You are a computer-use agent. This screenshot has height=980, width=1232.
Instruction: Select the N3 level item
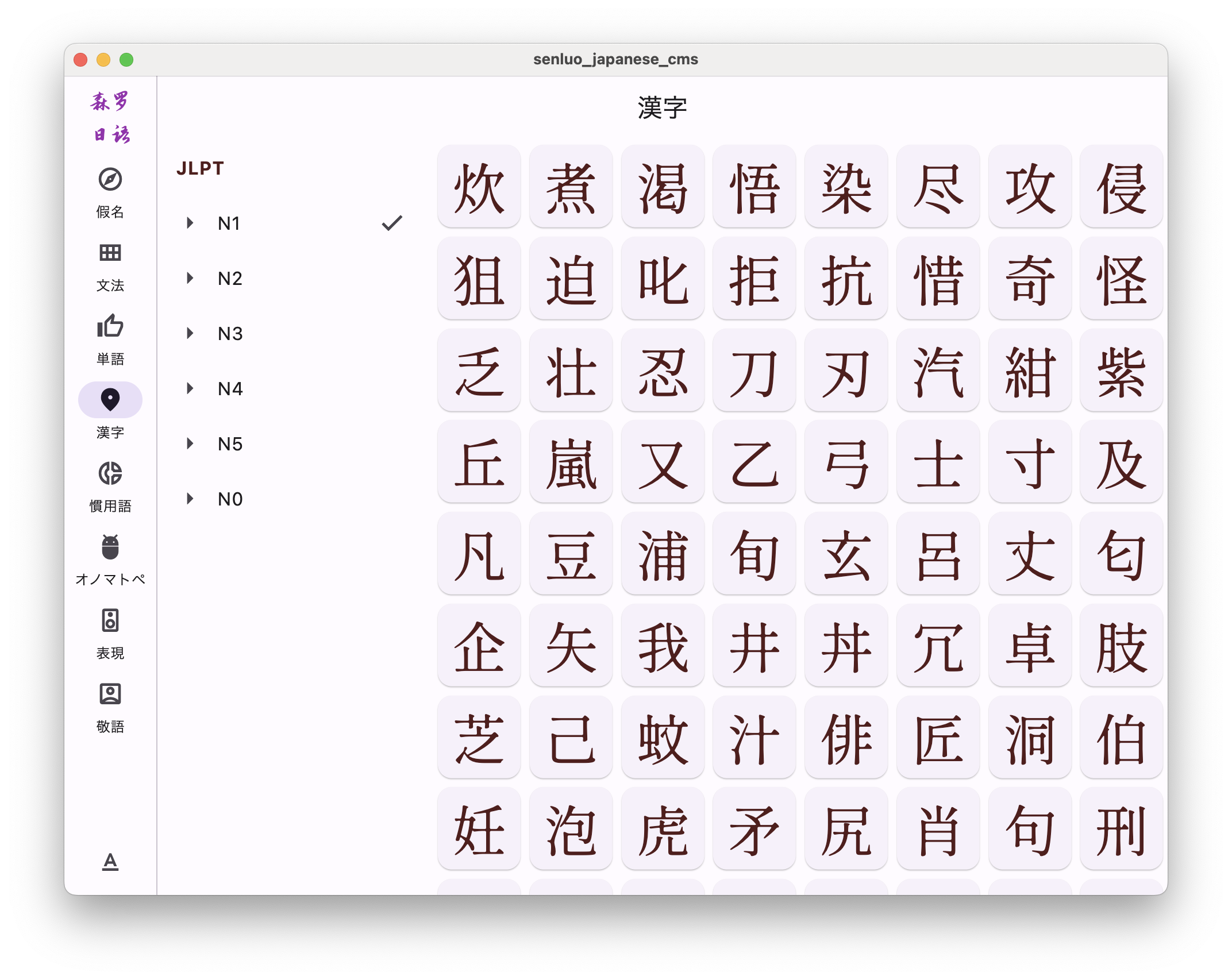pos(230,334)
